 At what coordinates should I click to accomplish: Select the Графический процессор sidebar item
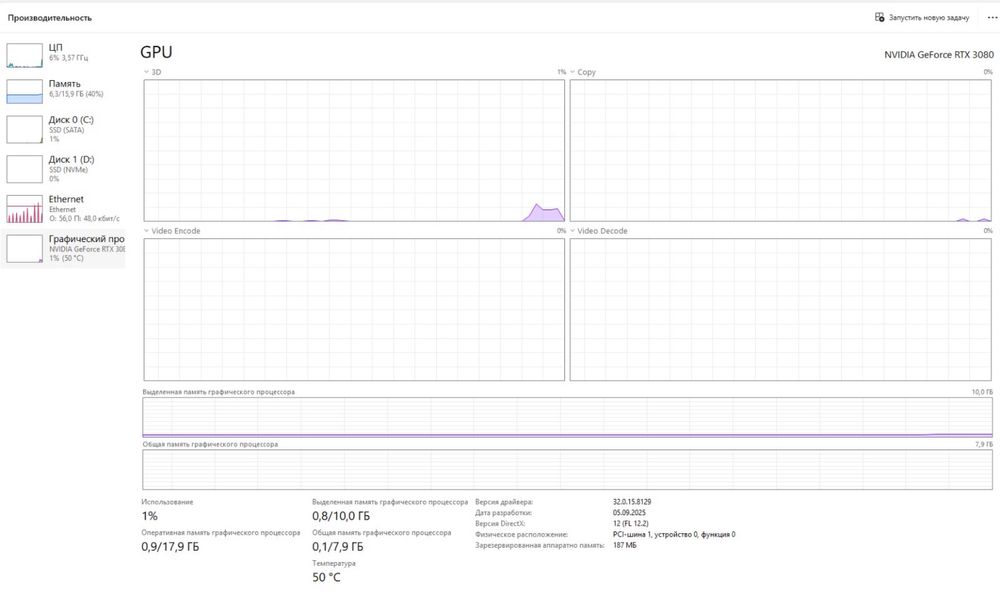tap(64, 248)
